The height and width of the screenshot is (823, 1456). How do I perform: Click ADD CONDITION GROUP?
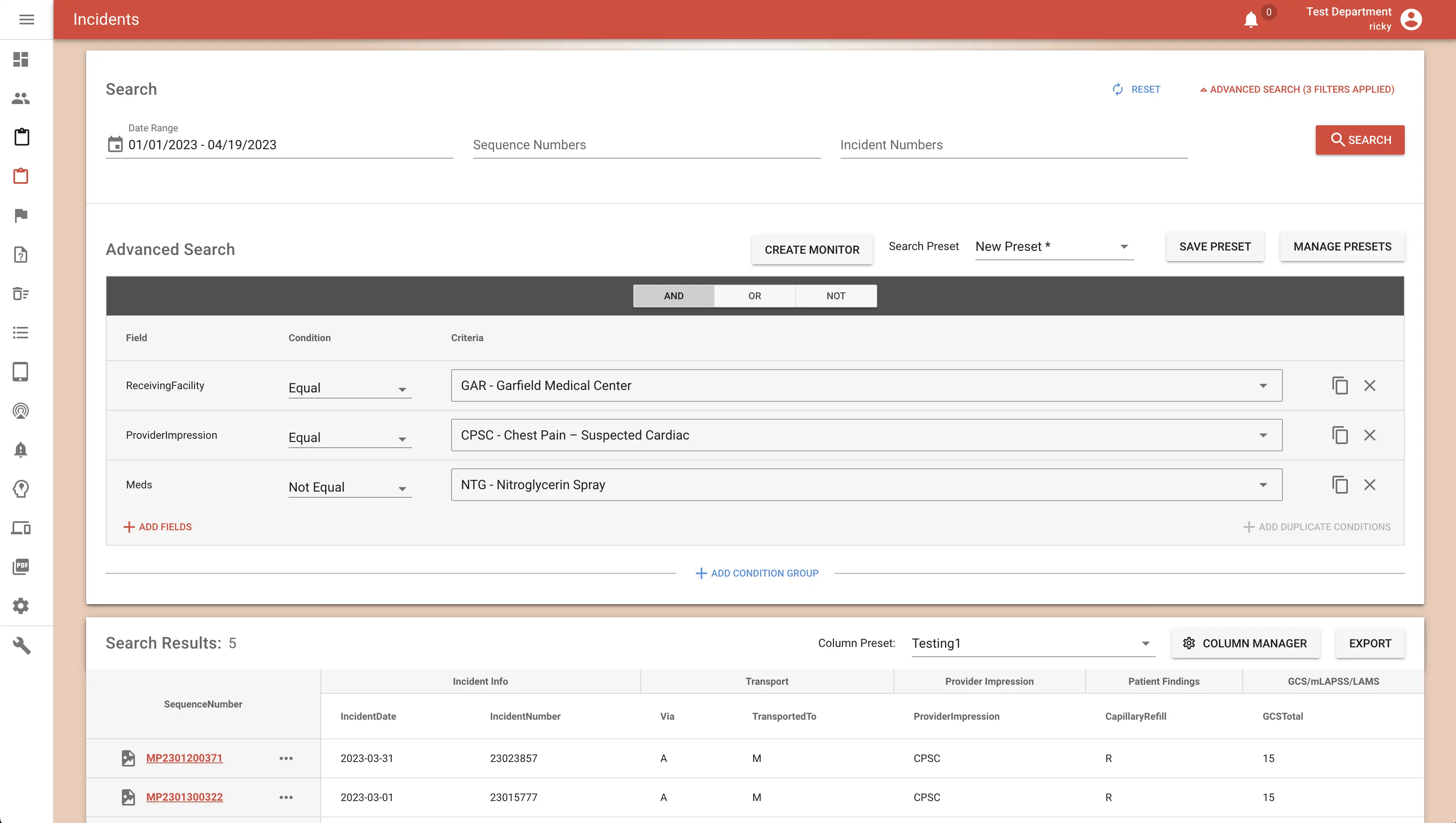756,573
